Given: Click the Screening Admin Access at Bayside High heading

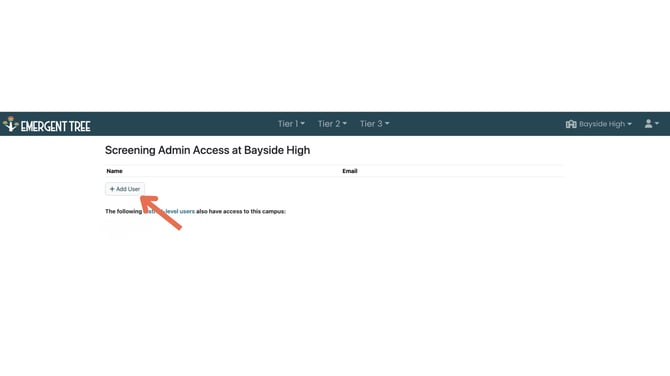Looking at the screenshot, I should pos(208,150).
